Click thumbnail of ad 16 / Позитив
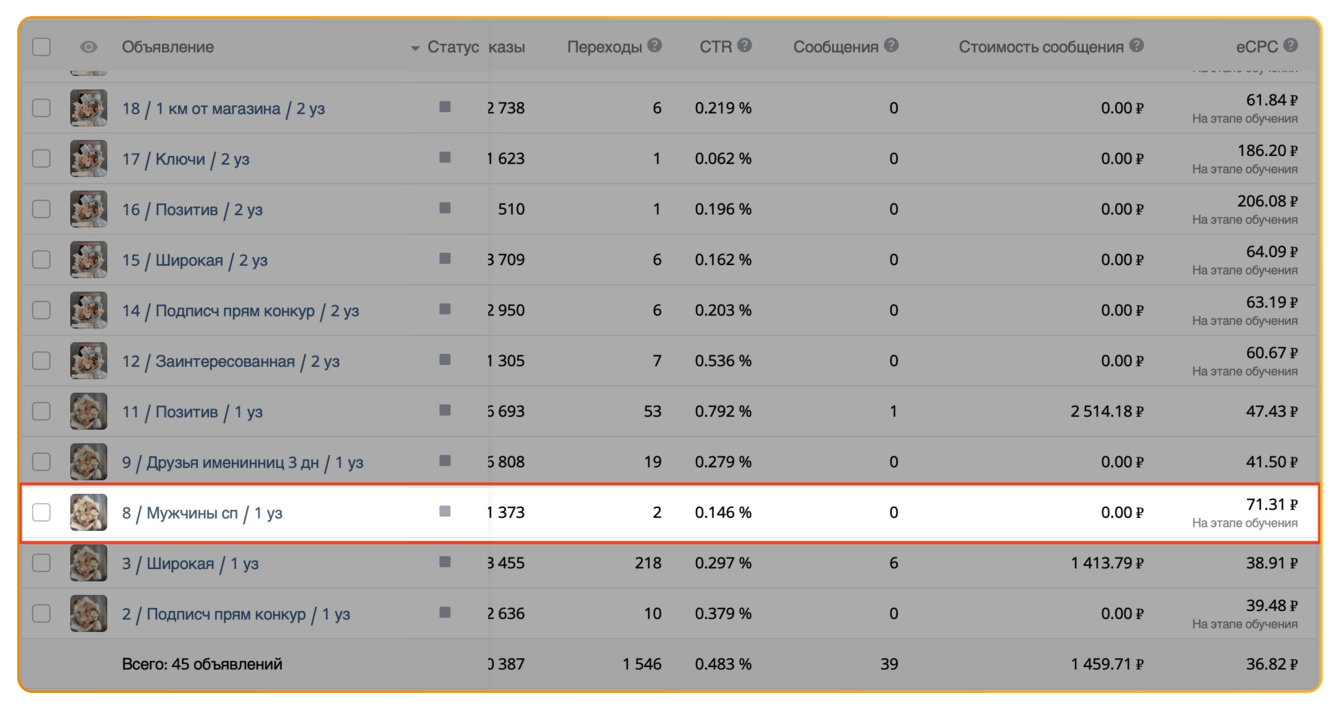Image resolution: width=1340 pixels, height=709 pixels. click(88, 210)
